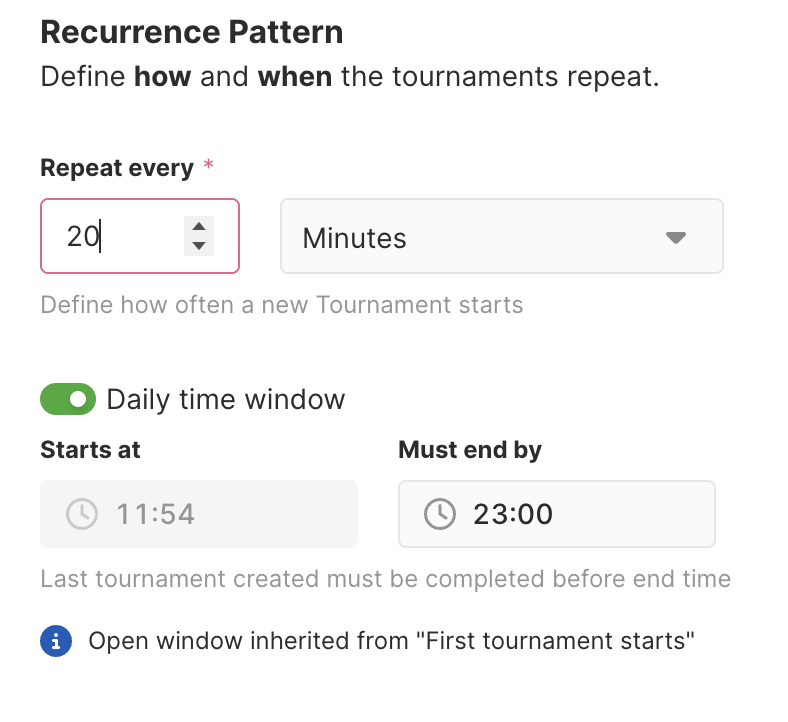Click the 'Open window inherited' info message

pyautogui.click(x=391, y=641)
